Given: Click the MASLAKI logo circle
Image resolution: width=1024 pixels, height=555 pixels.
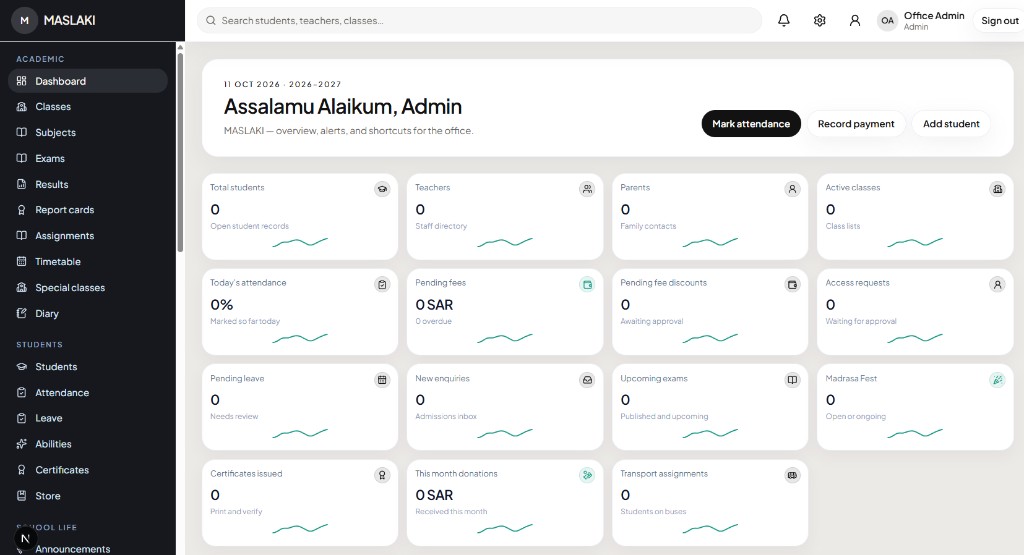Looking at the screenshot, I should 24,20.
